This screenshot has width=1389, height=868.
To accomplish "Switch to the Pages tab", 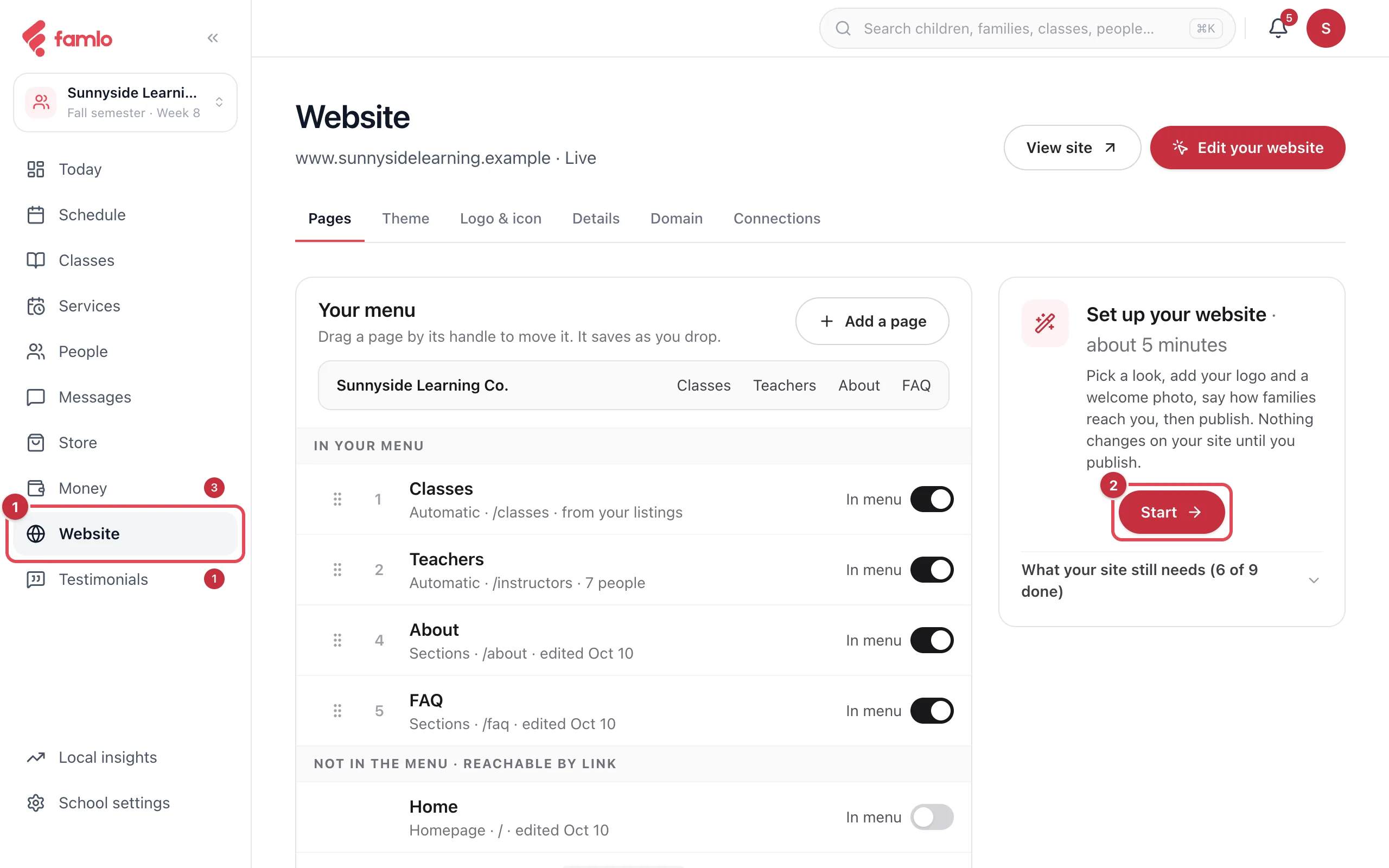I will [329, 219].
